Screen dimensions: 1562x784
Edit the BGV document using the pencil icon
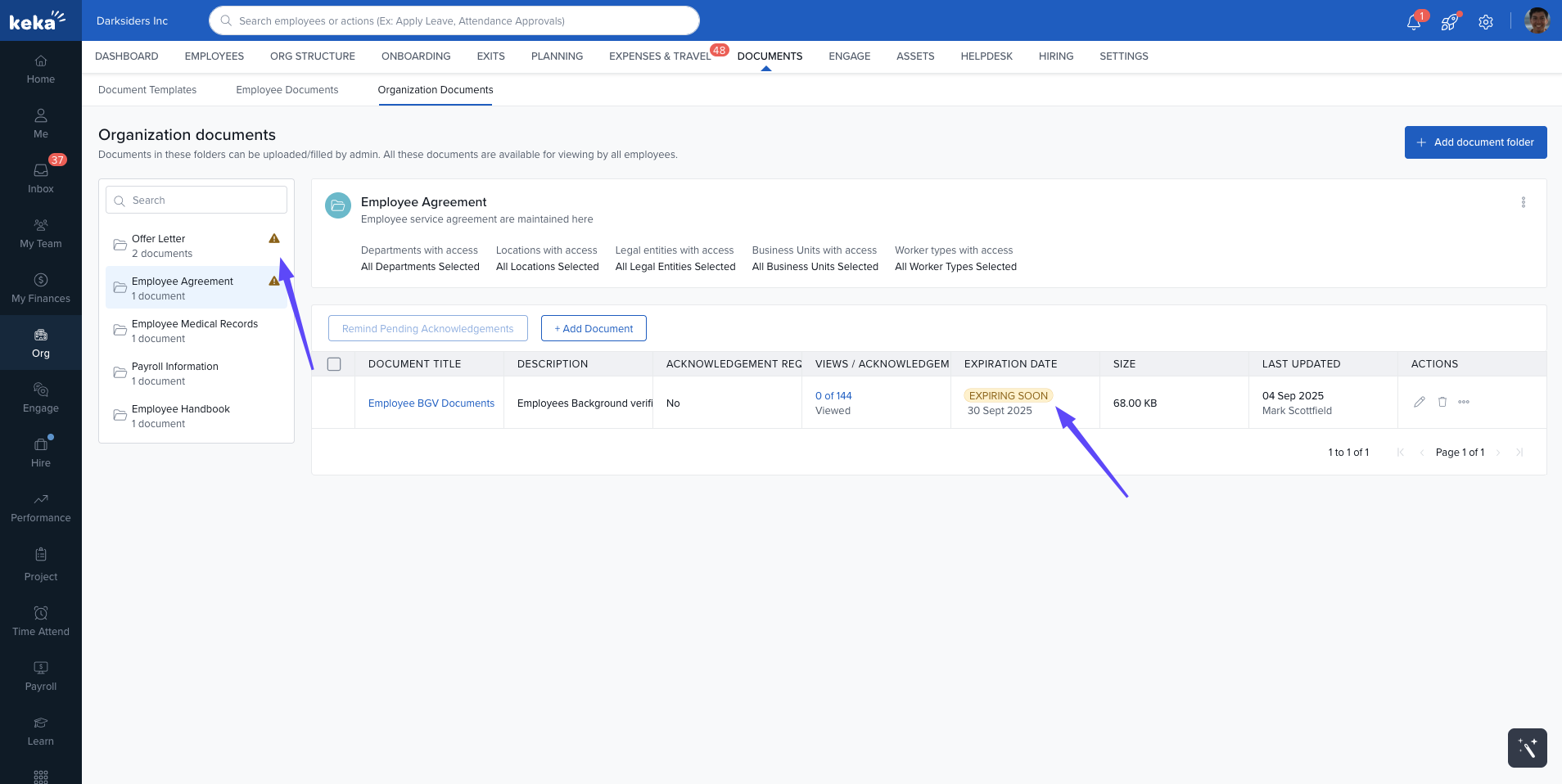pyautogui.click(x=1419, y=402)
